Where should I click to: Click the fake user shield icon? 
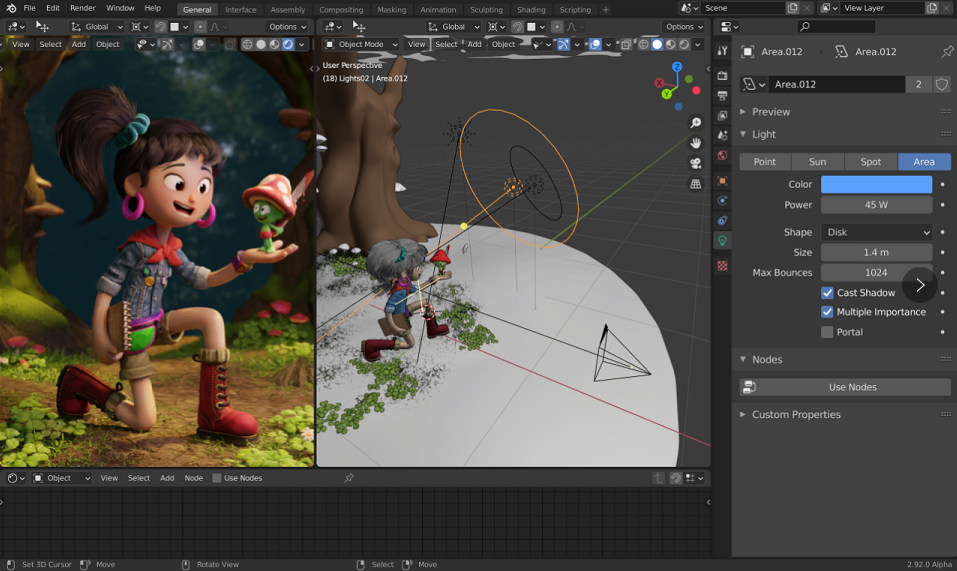click(x=942, y=84)
